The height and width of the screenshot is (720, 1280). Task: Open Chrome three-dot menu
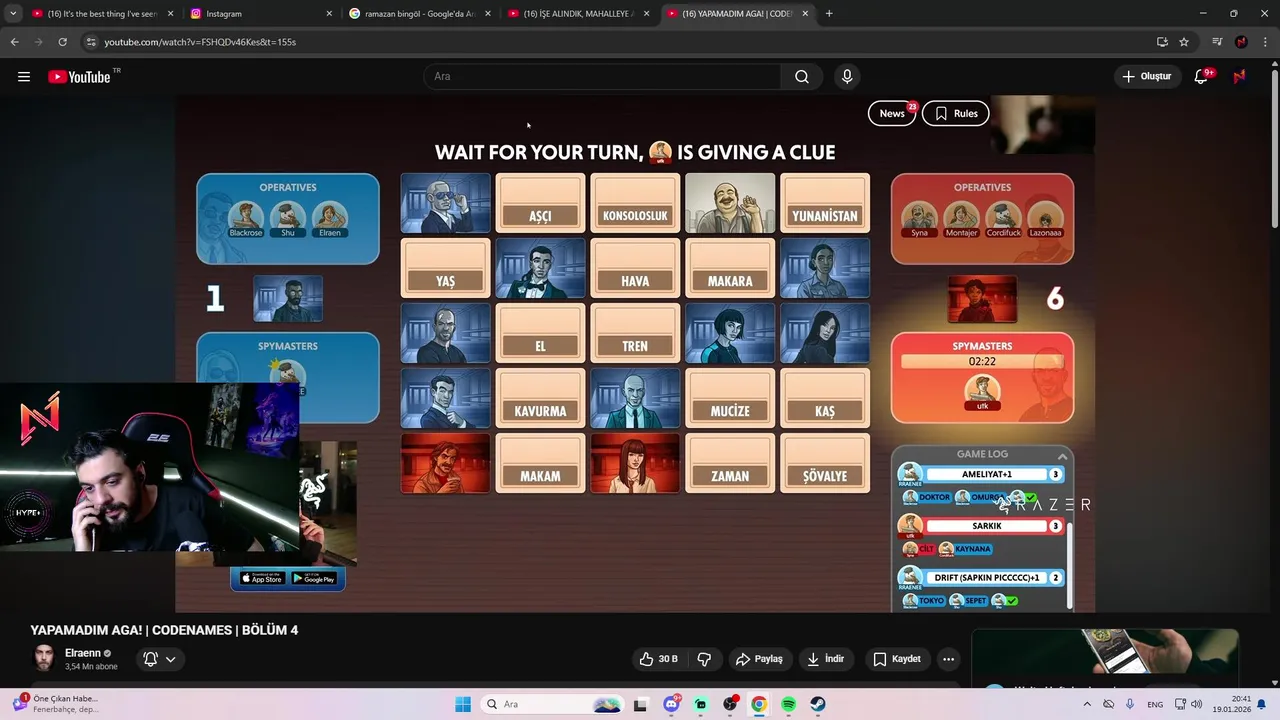click(x=1264, y=42)
